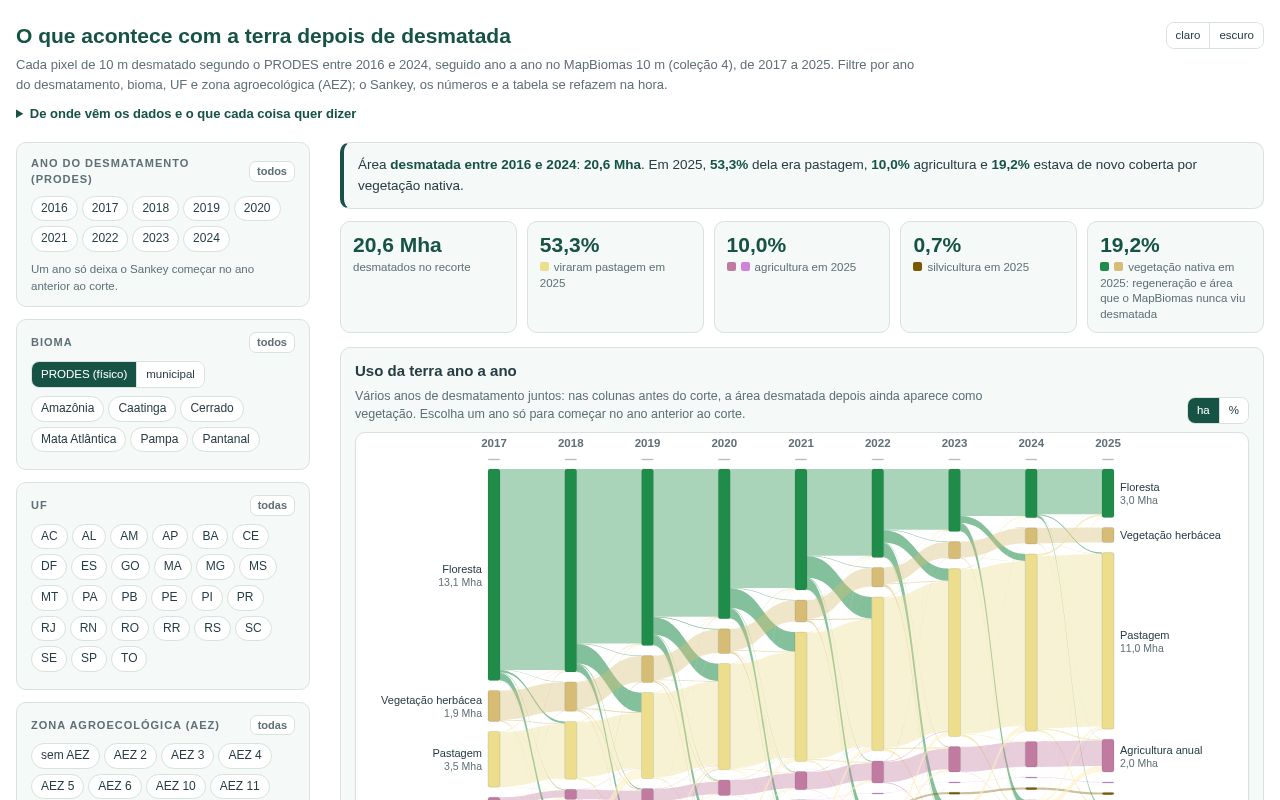The width and height of the screenshot is (1280, 800).
Task: Filter by the AC state chip
Action: tap(49, 536)
